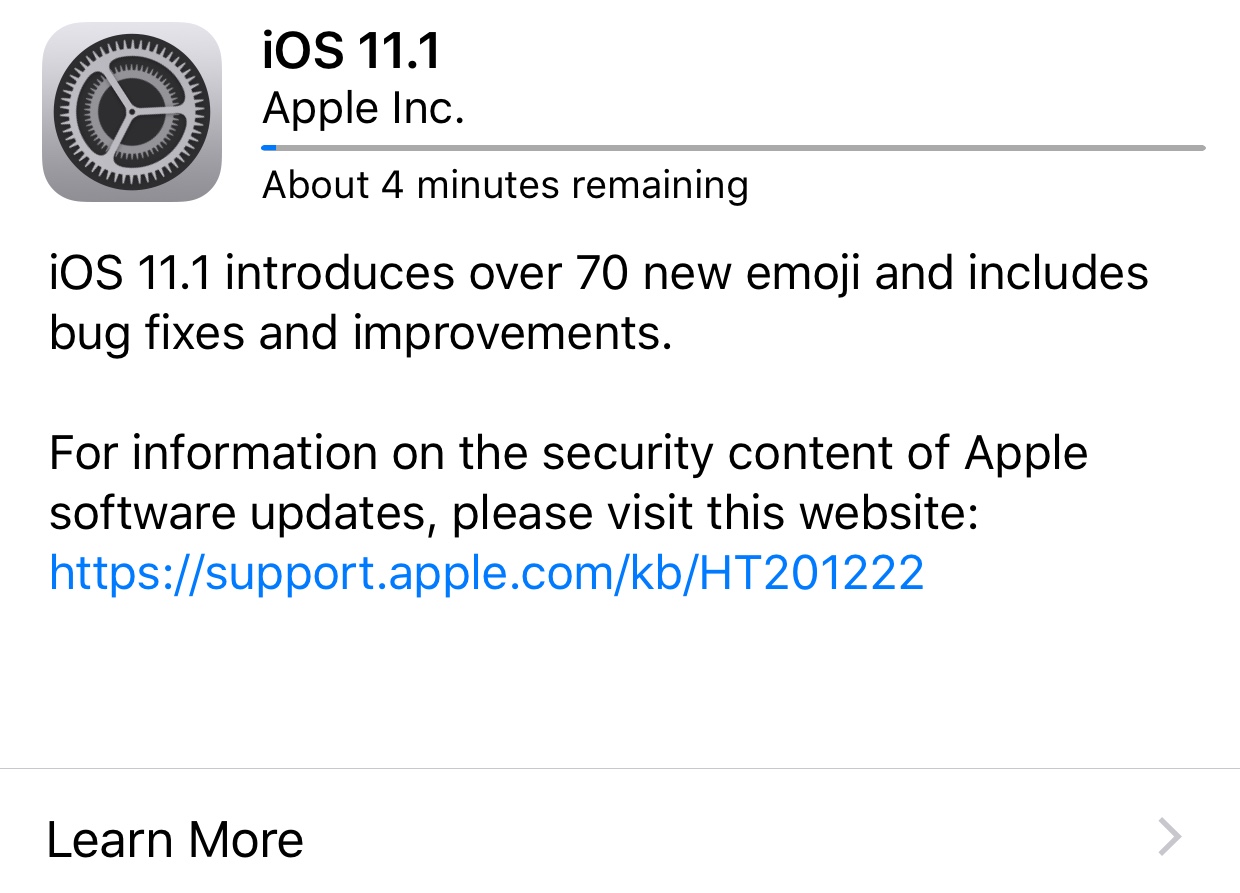Click the Apple Inc. developer label

coord(363,108)
